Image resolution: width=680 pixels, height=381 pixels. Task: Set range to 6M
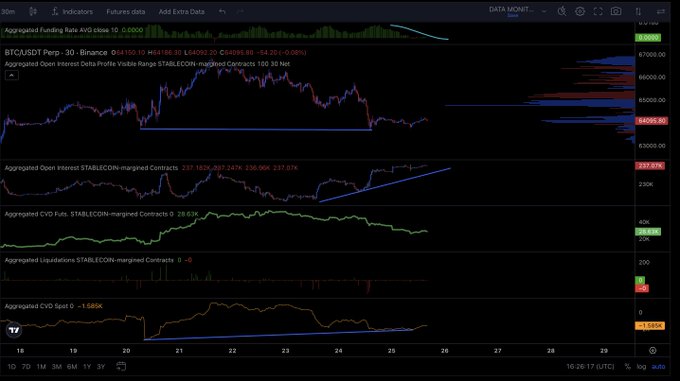click(x=72, y=367)
